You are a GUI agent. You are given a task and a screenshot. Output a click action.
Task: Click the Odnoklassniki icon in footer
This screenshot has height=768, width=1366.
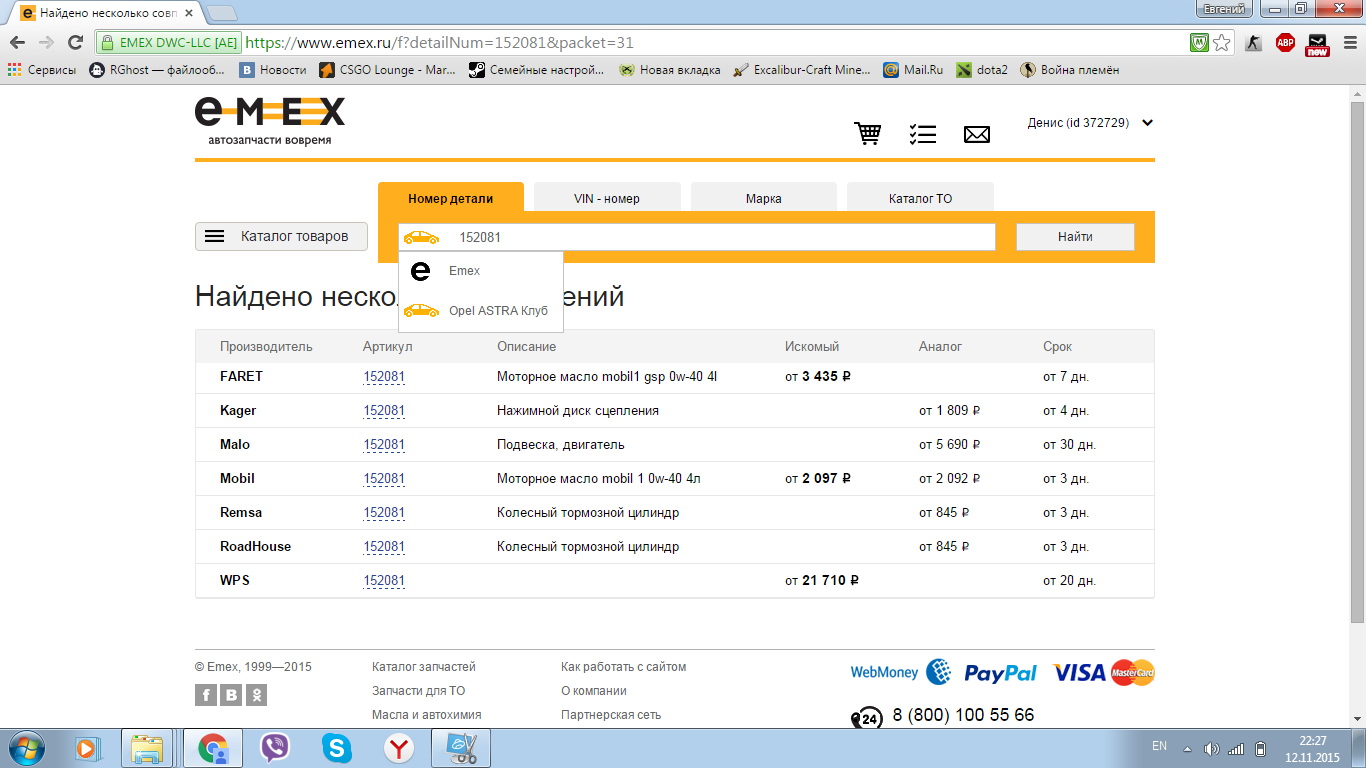(x=257, y=695)
